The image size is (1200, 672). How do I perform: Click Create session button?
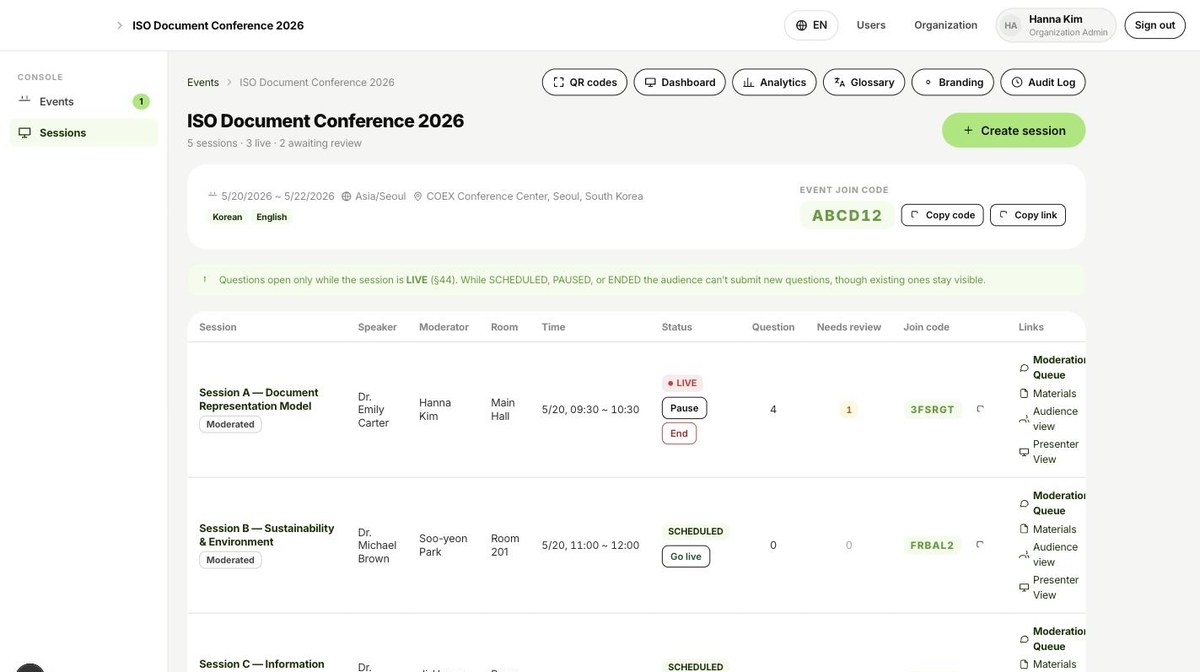(1013, 130)
